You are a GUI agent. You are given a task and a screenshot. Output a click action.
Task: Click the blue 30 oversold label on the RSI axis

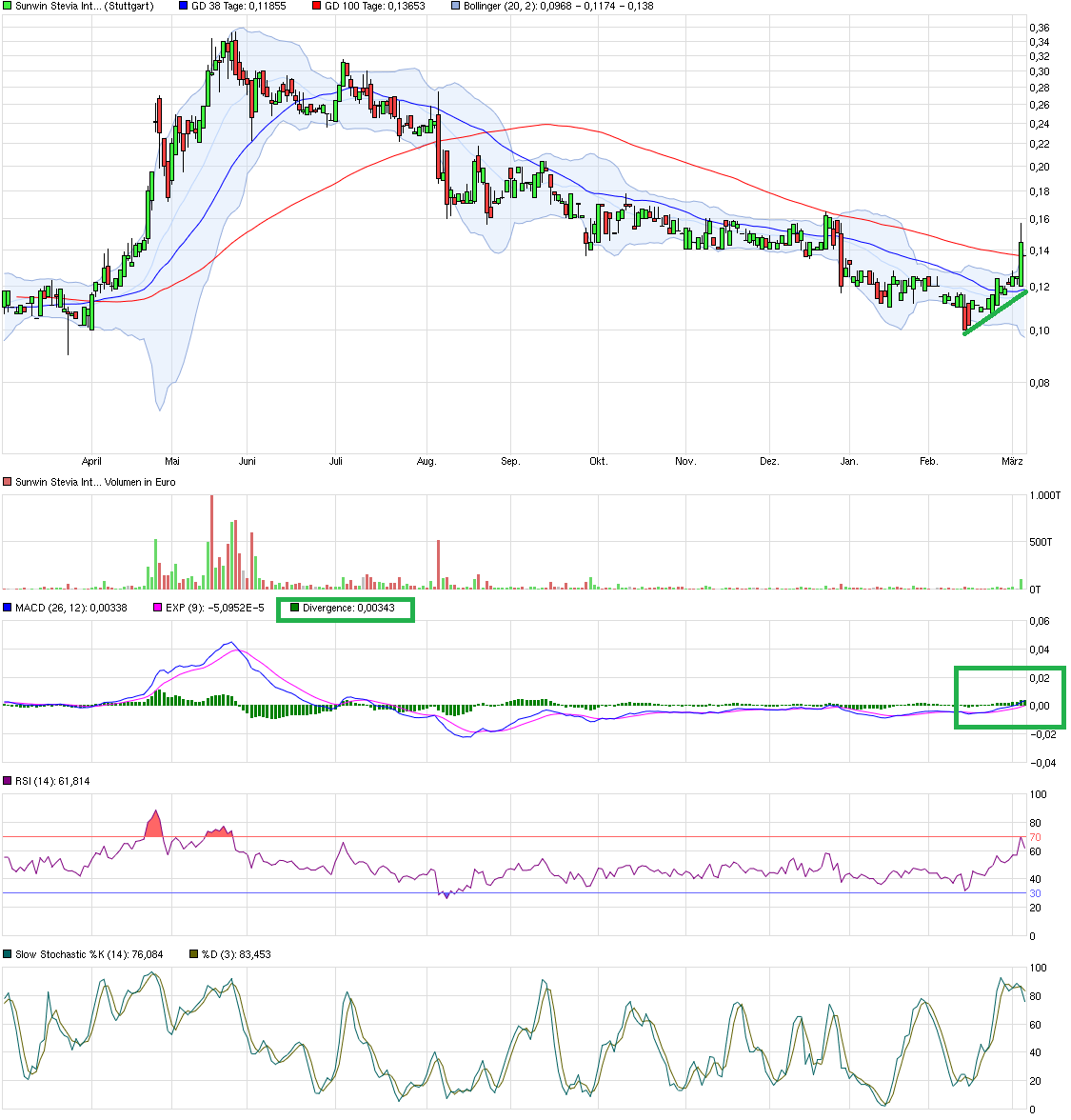click(x=1036, y=893)
